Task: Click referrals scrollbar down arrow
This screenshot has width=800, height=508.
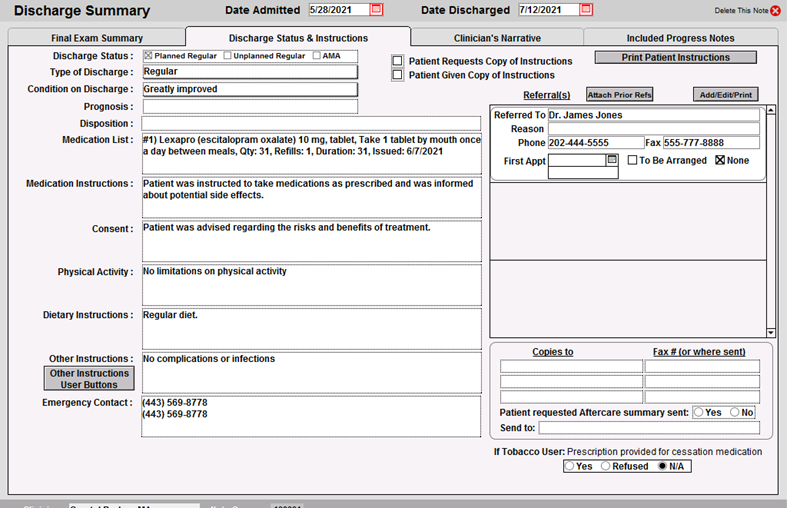Action: 771,333
